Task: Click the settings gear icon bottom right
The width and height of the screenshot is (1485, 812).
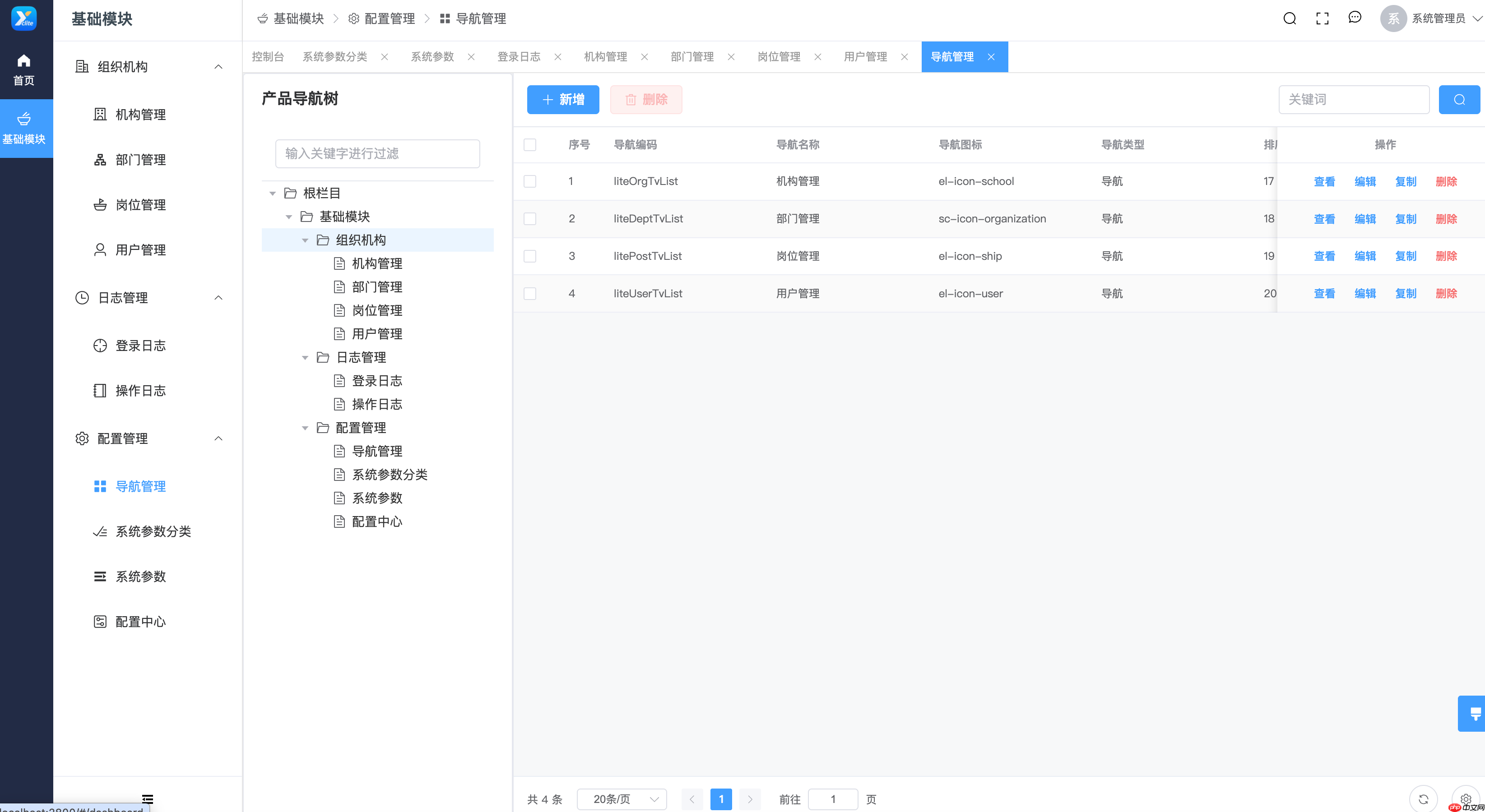Action: pyautogui.click(x=1466, y=799)
